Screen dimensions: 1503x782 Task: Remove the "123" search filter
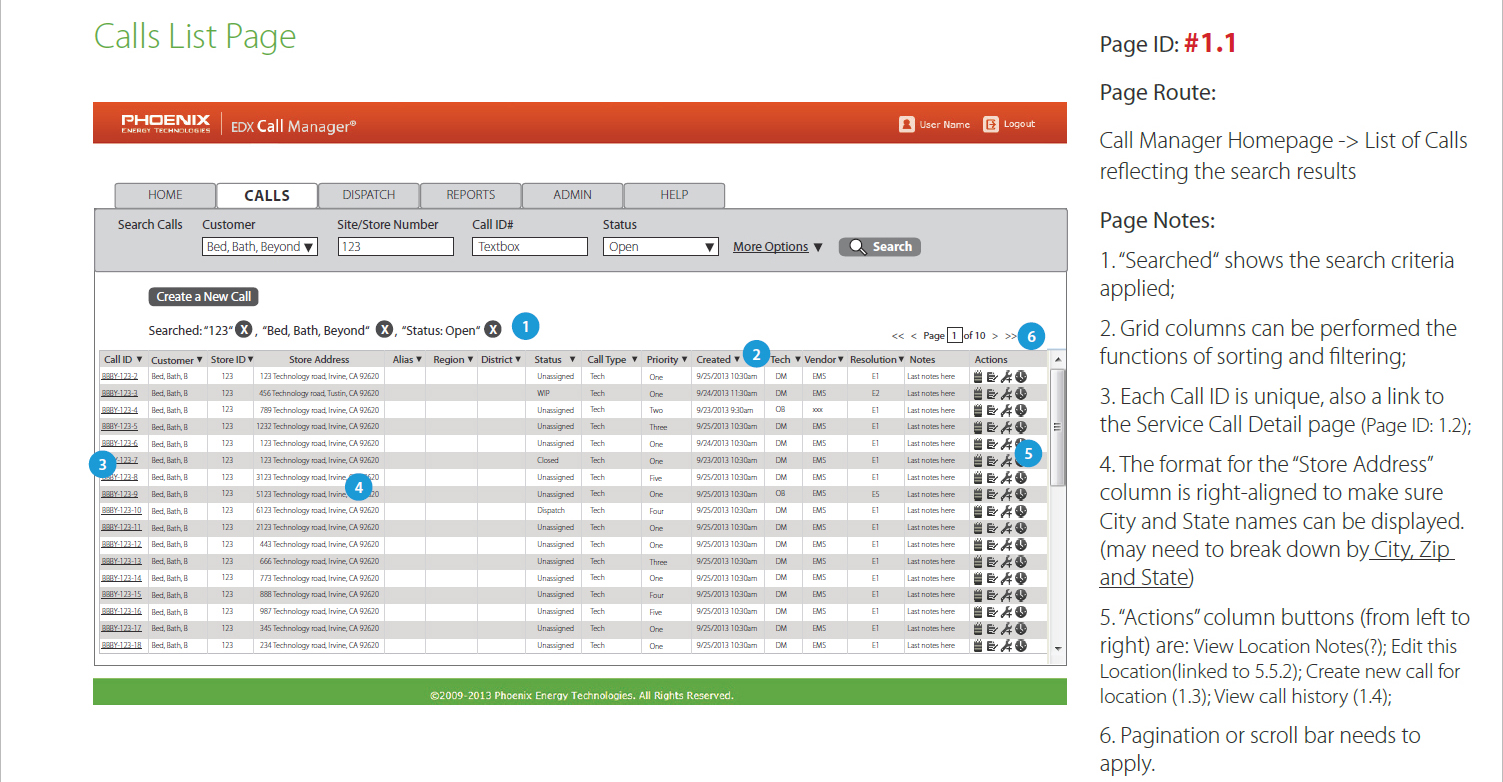(243, 330)
